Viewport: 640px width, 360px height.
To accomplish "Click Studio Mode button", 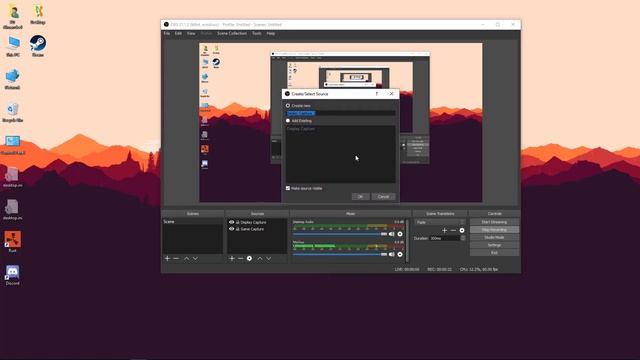I will pyautogui.click(x=494, y=238).
